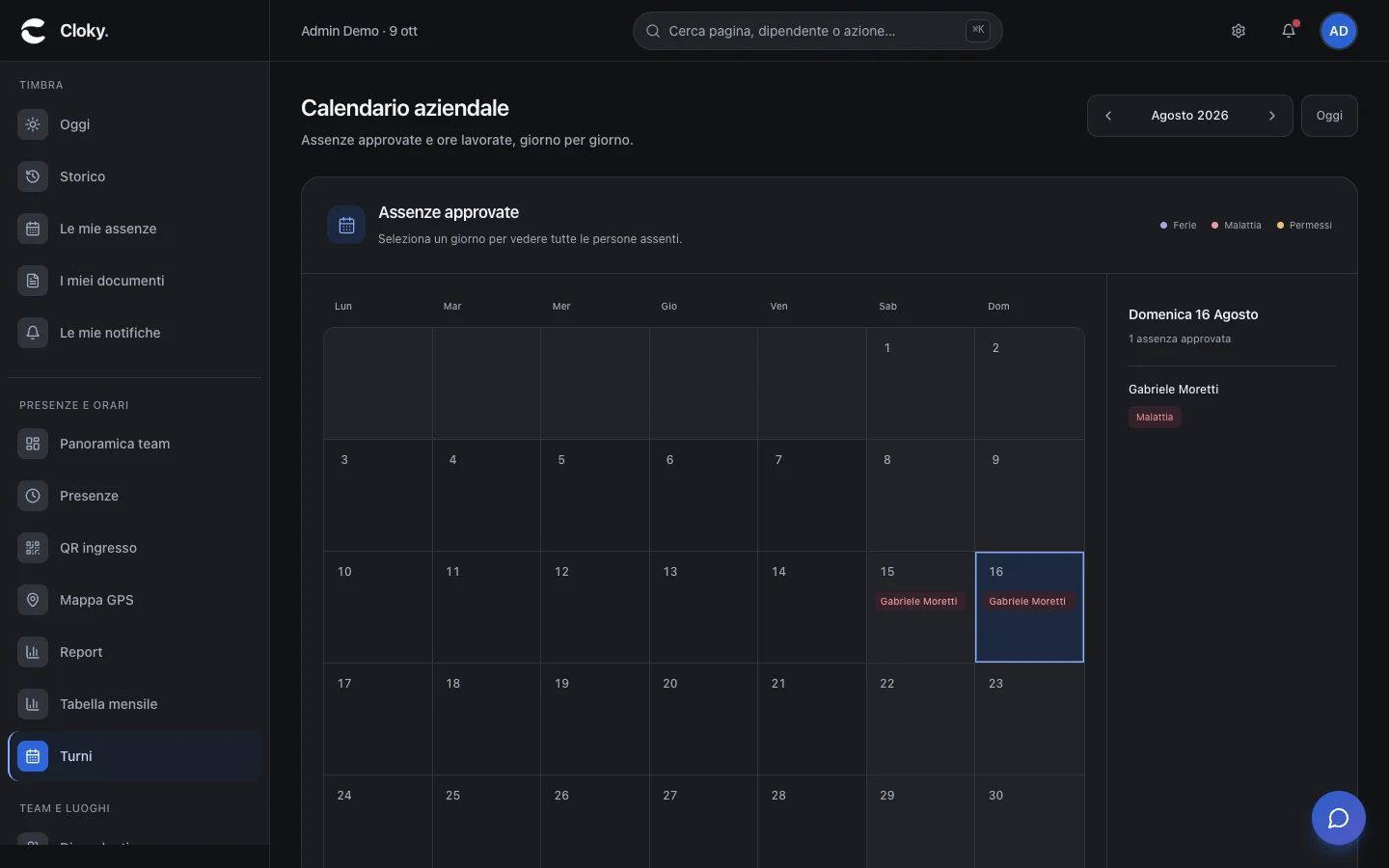Focus the Cerca pagina search field

[817, 31]
